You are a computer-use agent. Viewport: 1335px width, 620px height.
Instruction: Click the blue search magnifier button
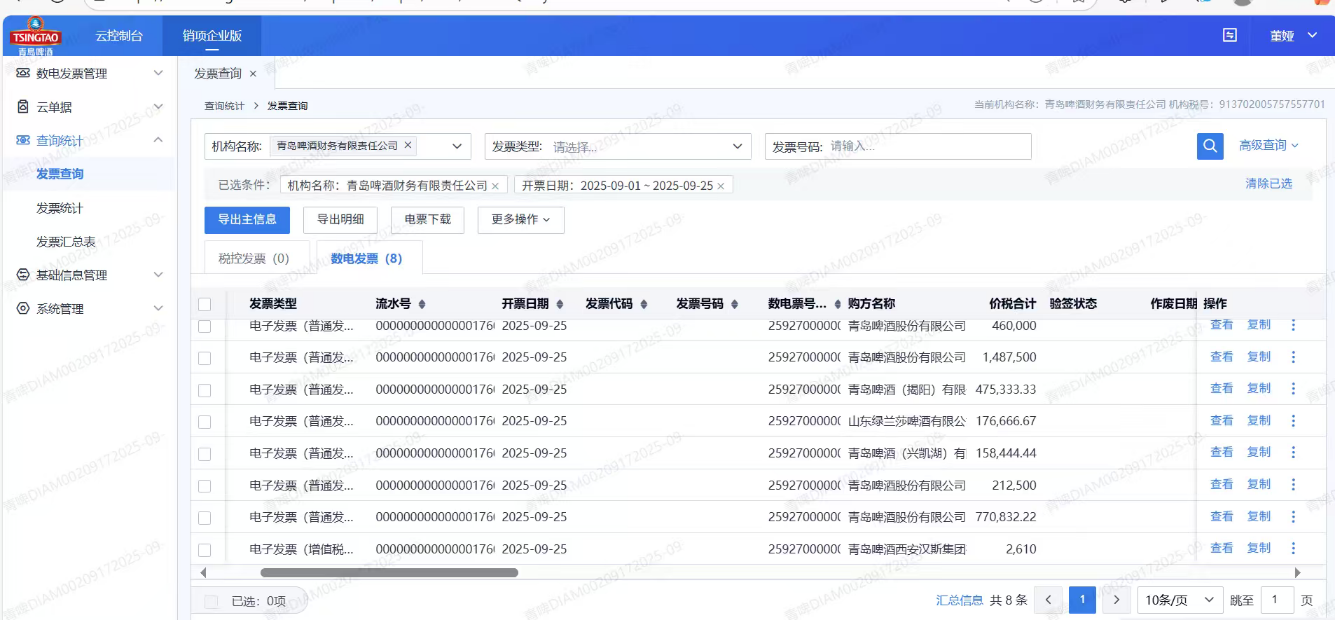point(1210,146)
